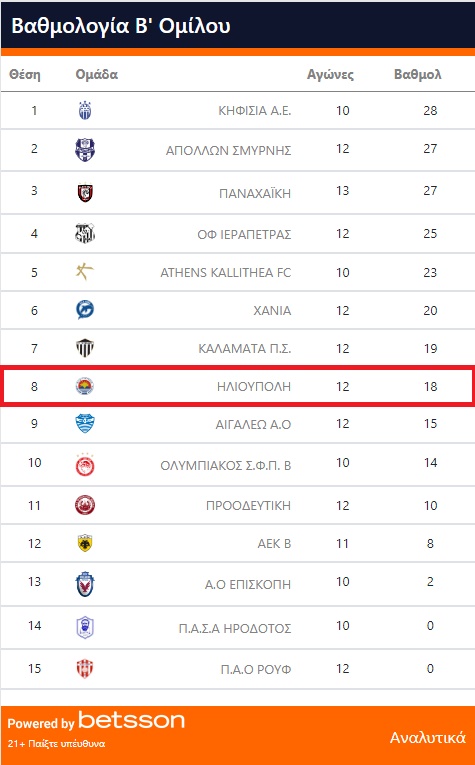Image resolution: width=475 pixels, height=765 pixels.
Task: Click the ΑΕΚ Β yellow eagle logo
Action: click(85, 543)
